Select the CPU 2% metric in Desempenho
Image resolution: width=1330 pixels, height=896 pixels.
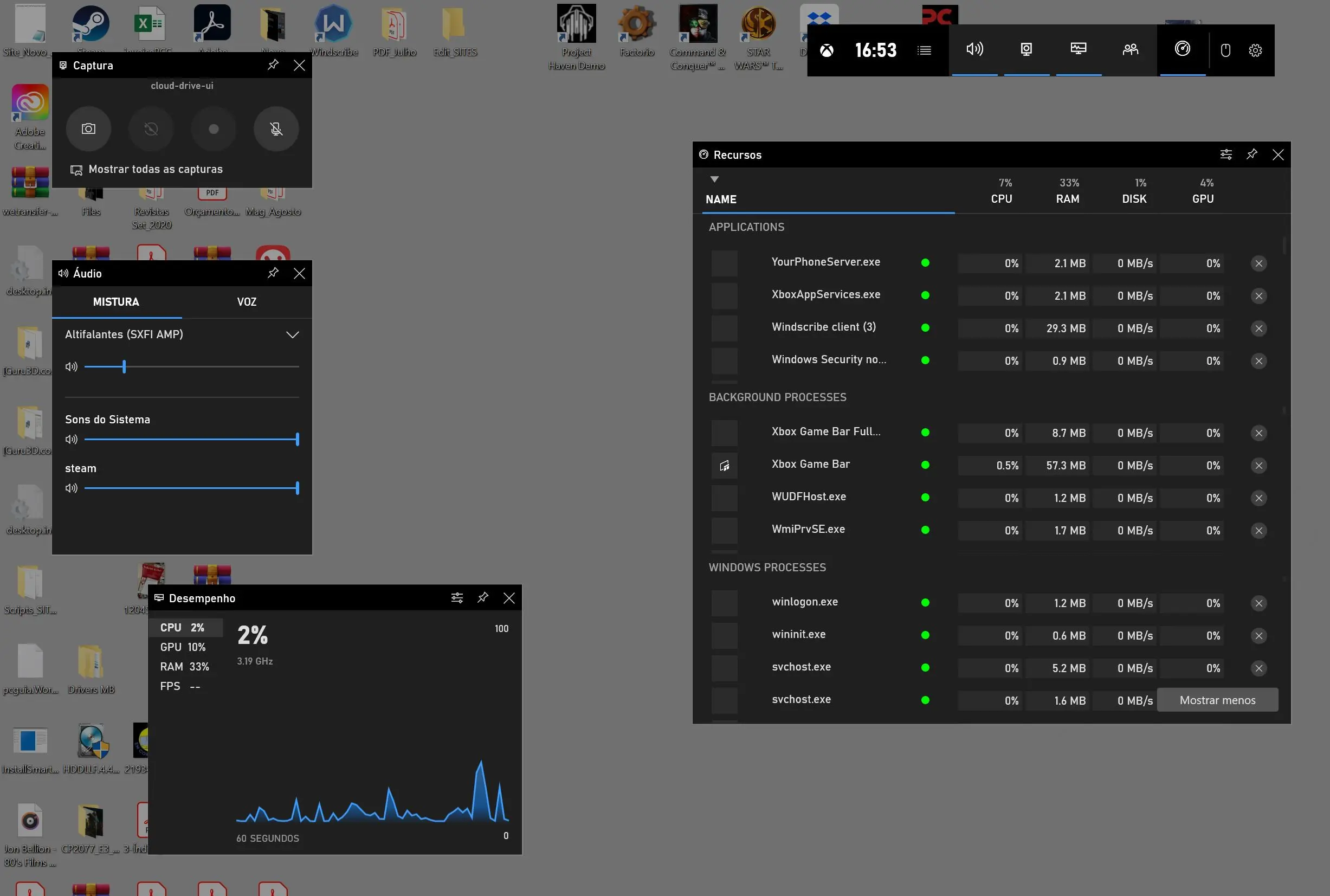(x=186, y=628)
